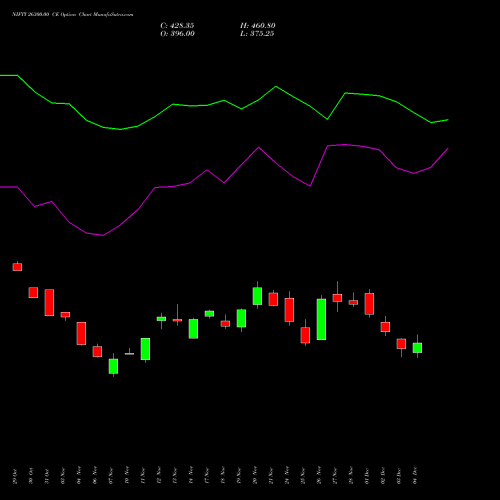Screen dimensions: 500x500
Task: Click the 28 Nov date label
Action: [x=351, y=476]
